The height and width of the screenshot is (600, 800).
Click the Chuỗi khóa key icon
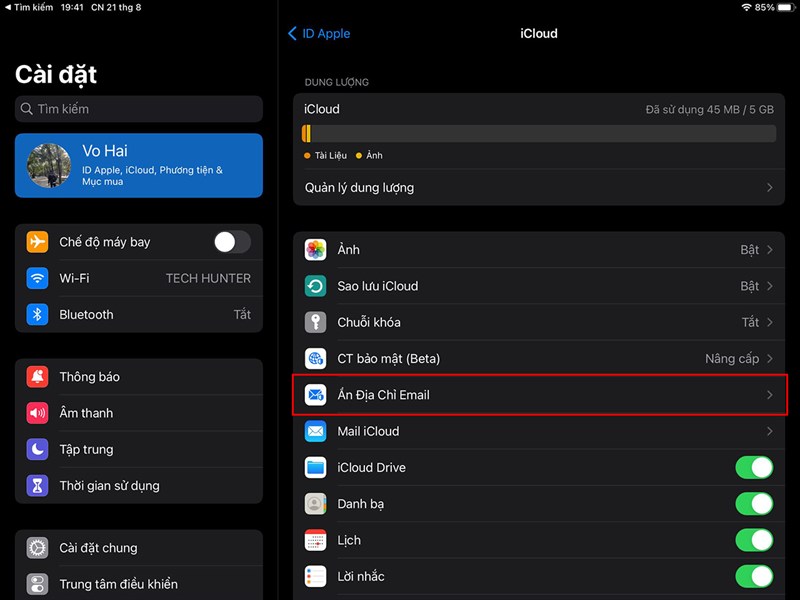pos(317,322)
